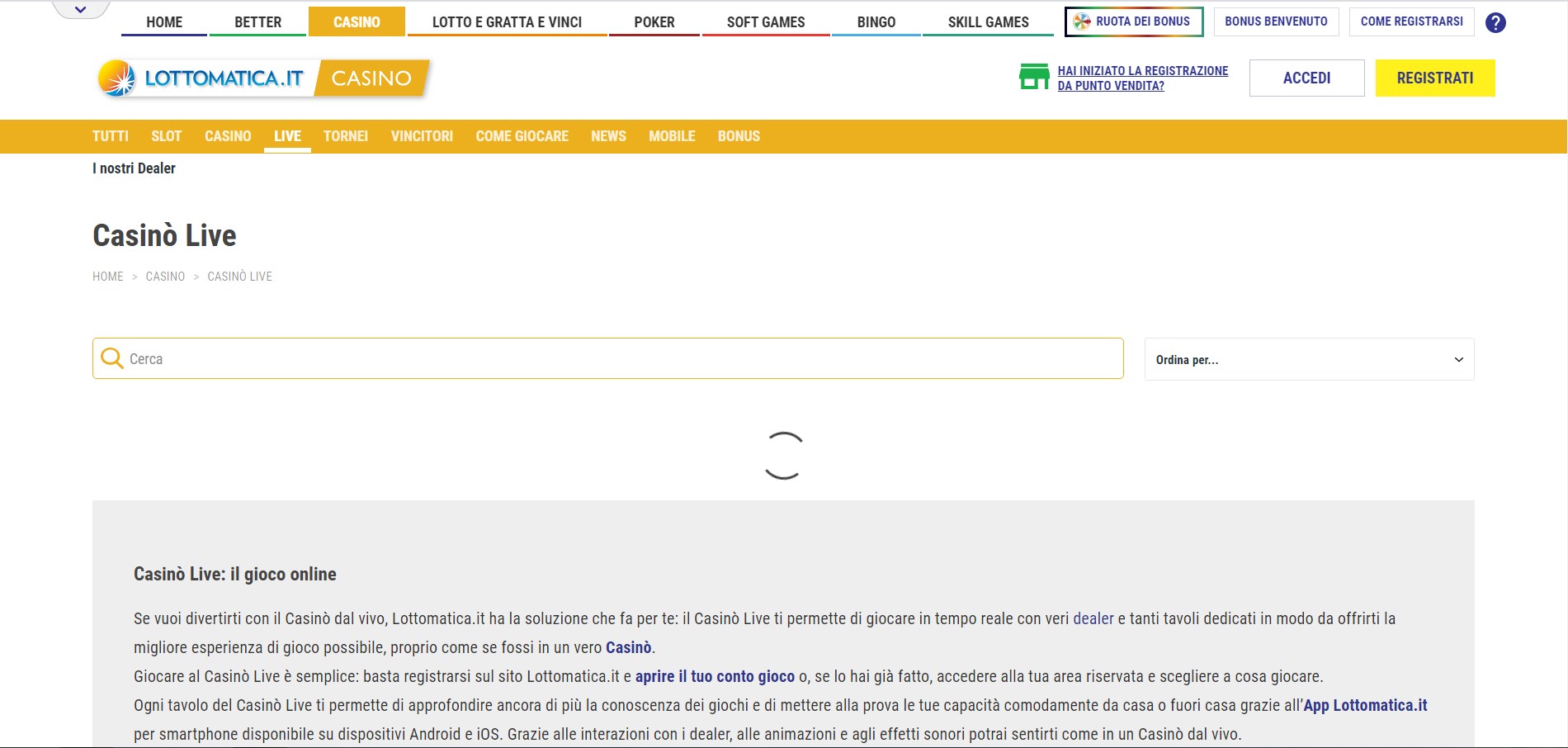Select the NEWS tab
This screenshot has width=1568, height=748.
click(x=608, y=136)
